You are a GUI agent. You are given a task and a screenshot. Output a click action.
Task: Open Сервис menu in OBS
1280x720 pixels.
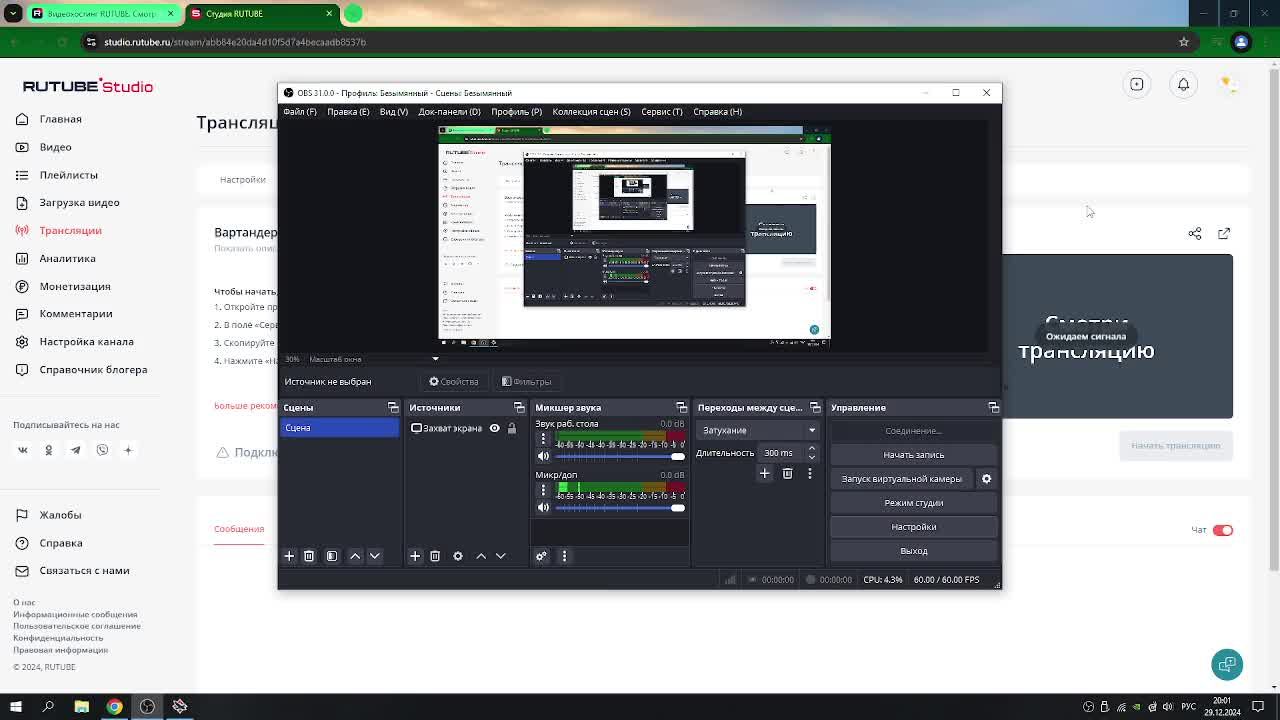click(662, 112)
